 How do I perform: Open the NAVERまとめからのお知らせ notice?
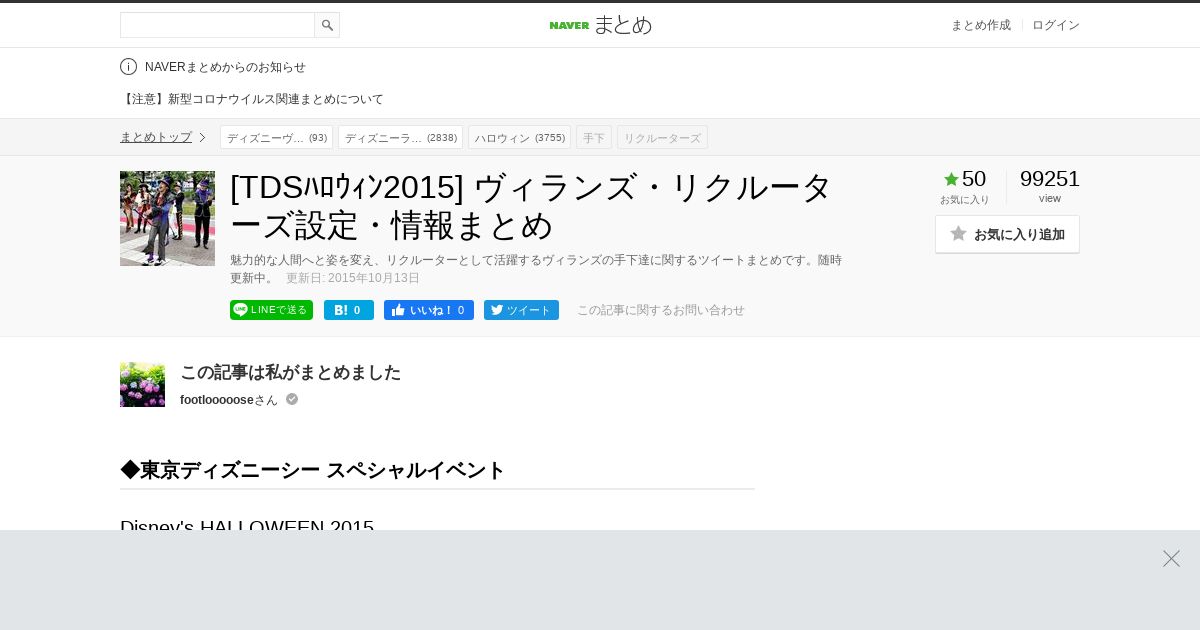tap(225, 67)
